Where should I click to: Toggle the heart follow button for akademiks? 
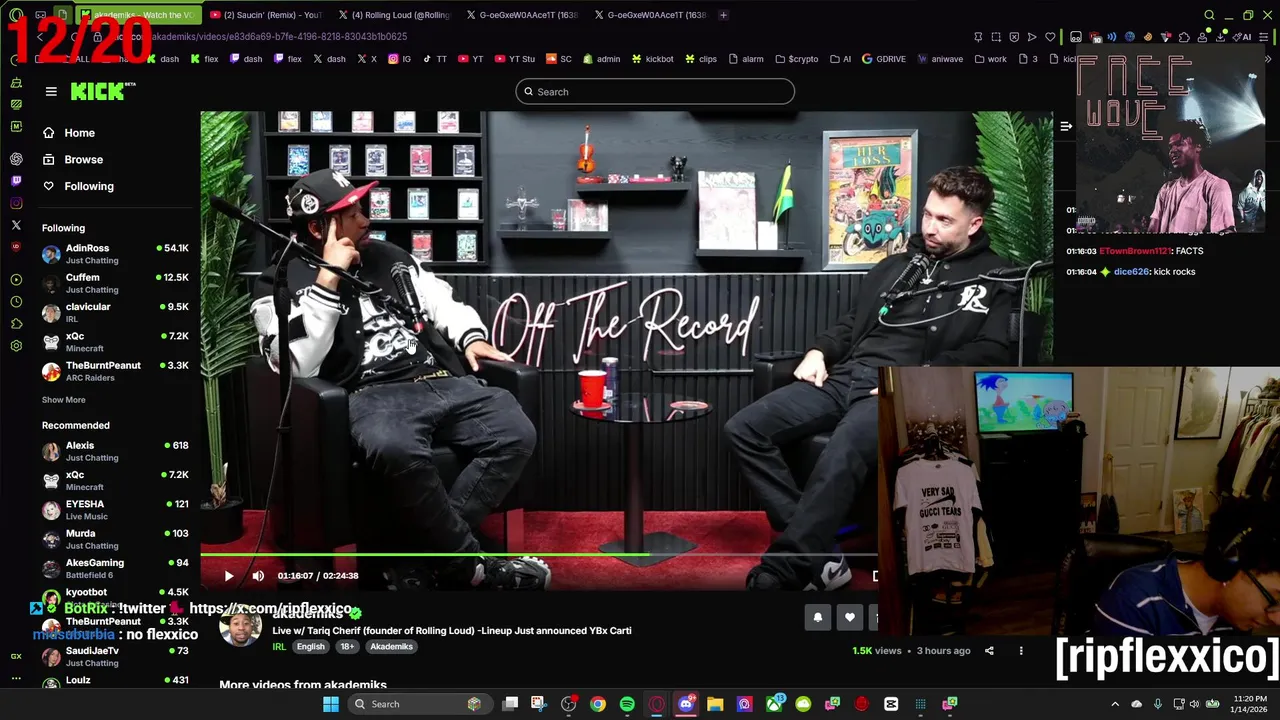[x=850, y=617]
